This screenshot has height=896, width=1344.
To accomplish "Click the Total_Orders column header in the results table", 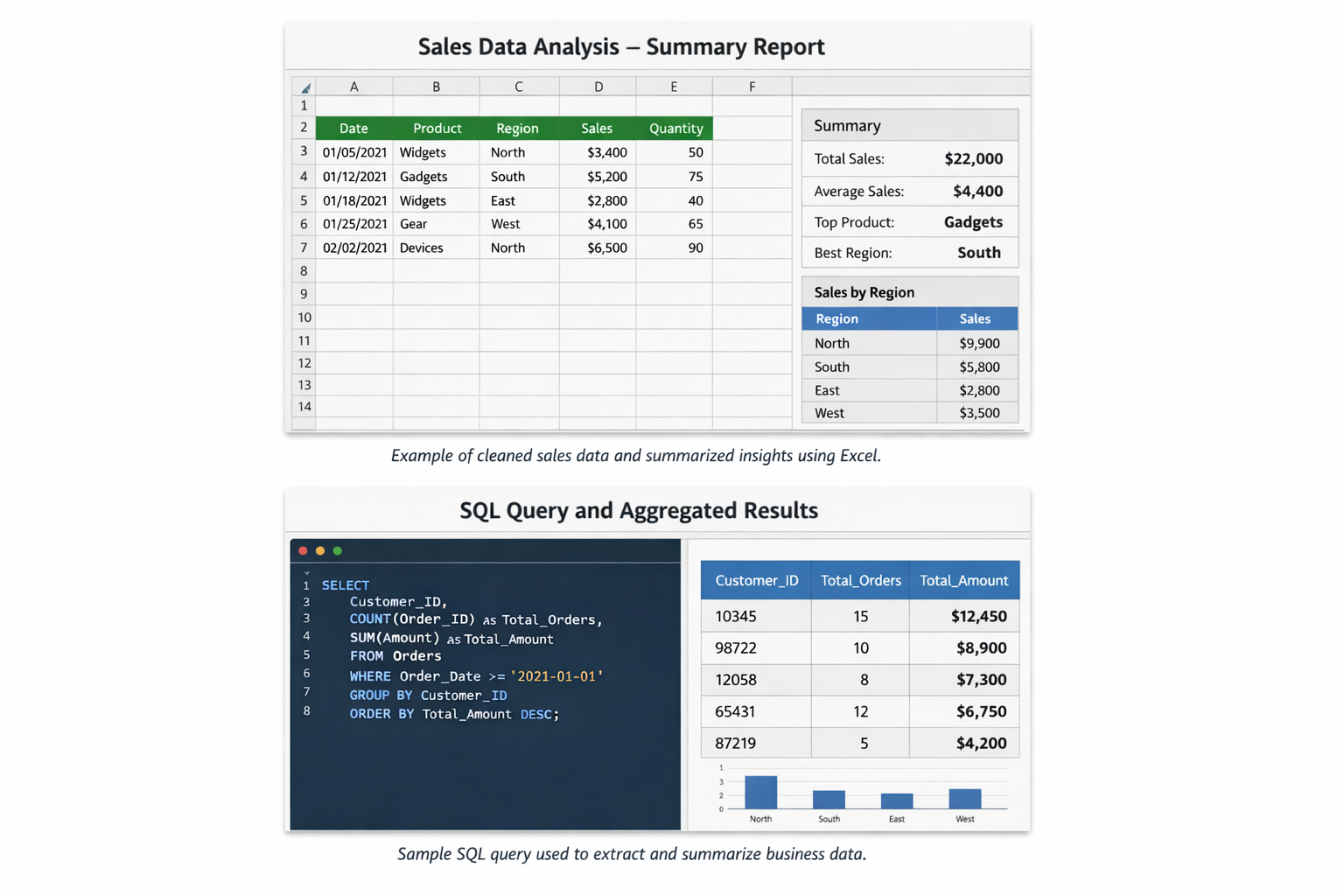I will pos(860,580).
